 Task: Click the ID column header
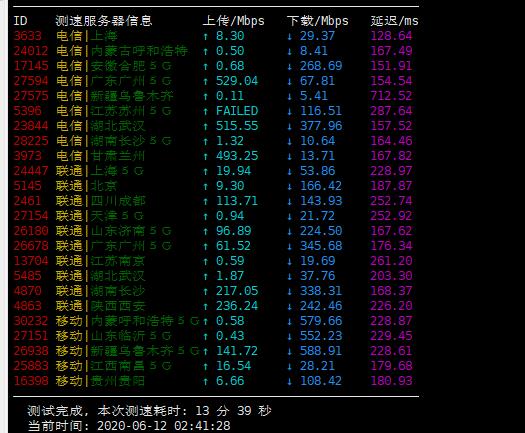pos(20,21)
